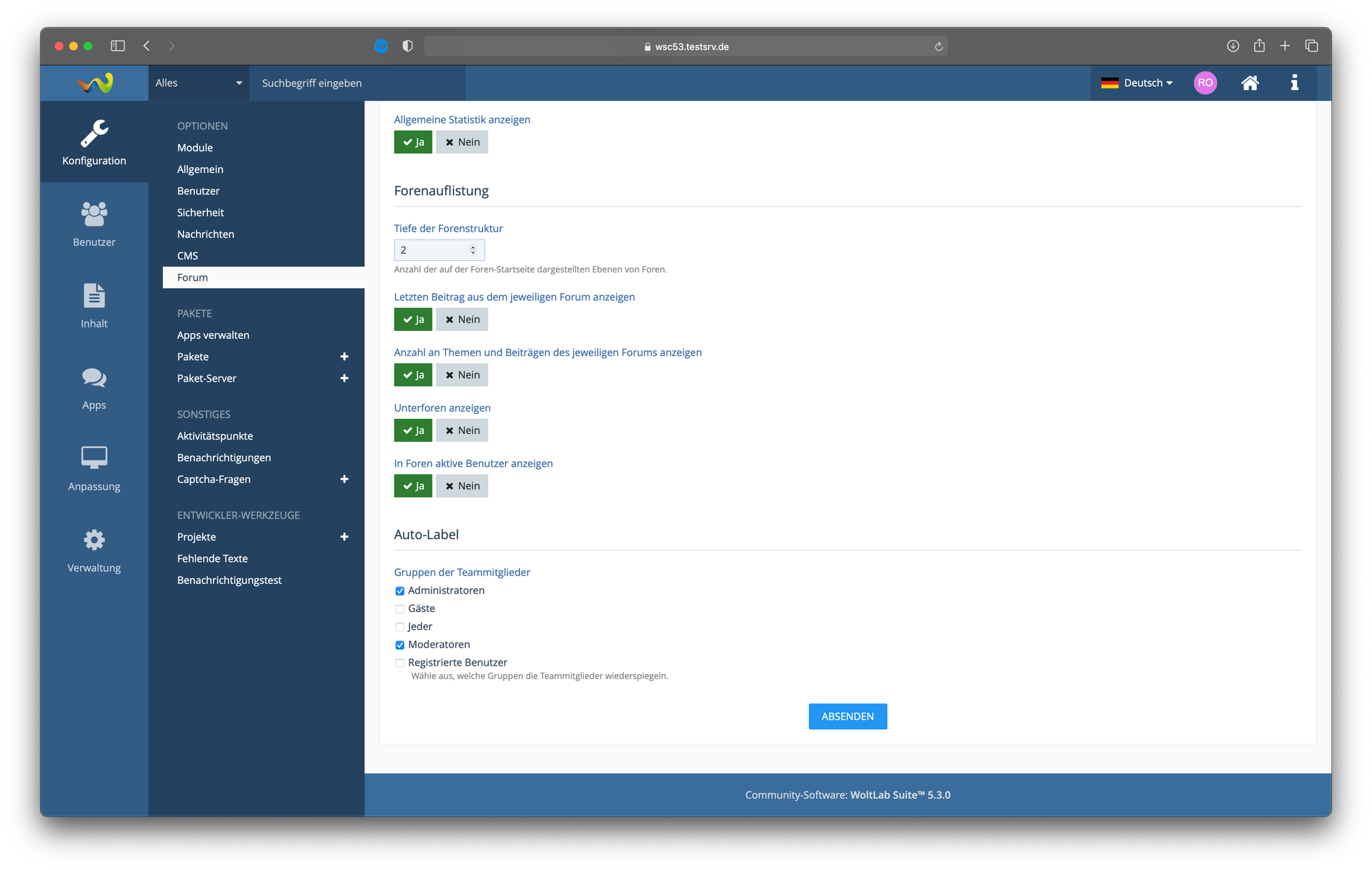
Task: Open the Anpassung monitor icon section
Action: click(94, 468)
